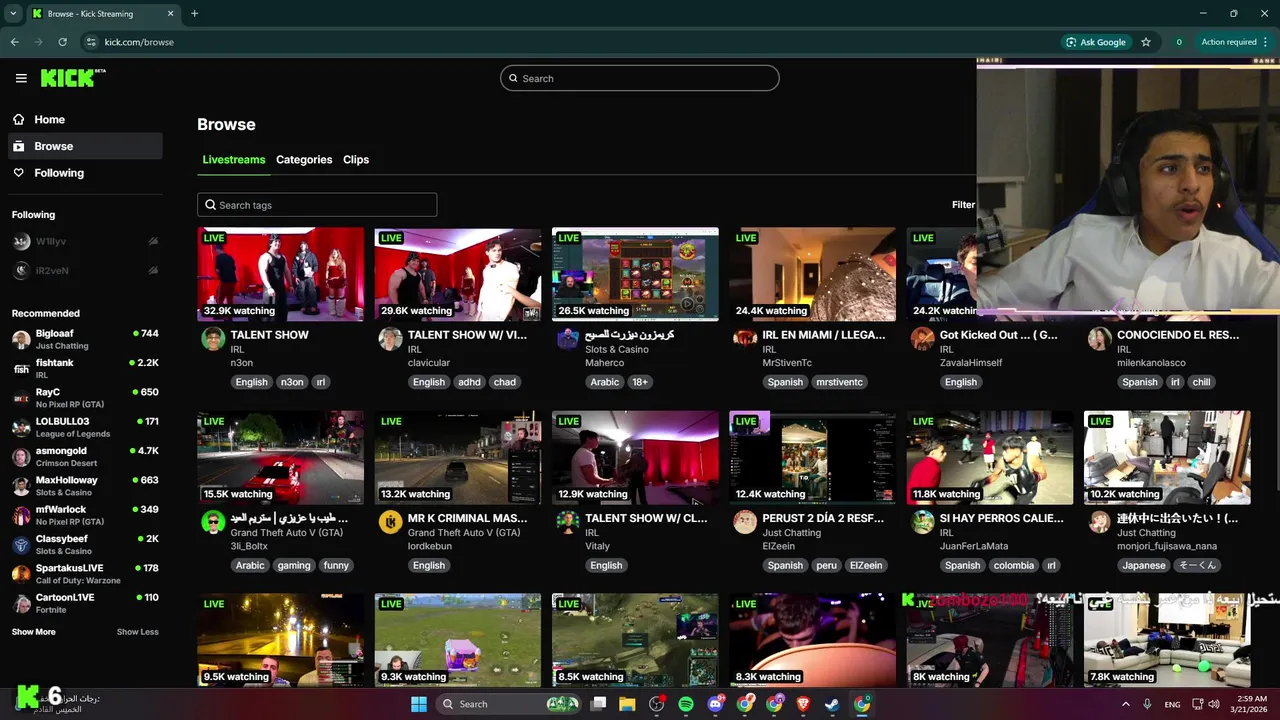The height and width of the screenshot is (720, 1280).
Task: Open Discord from the taskbar
Action: coord(715,704)
